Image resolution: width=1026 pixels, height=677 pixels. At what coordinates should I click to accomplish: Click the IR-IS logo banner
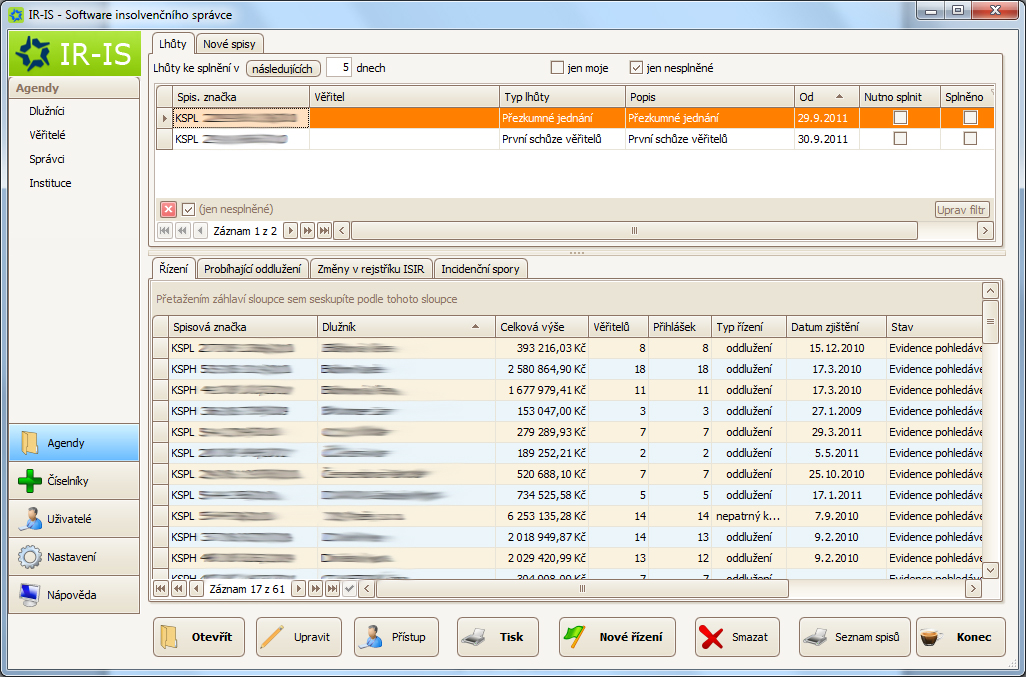75,54
